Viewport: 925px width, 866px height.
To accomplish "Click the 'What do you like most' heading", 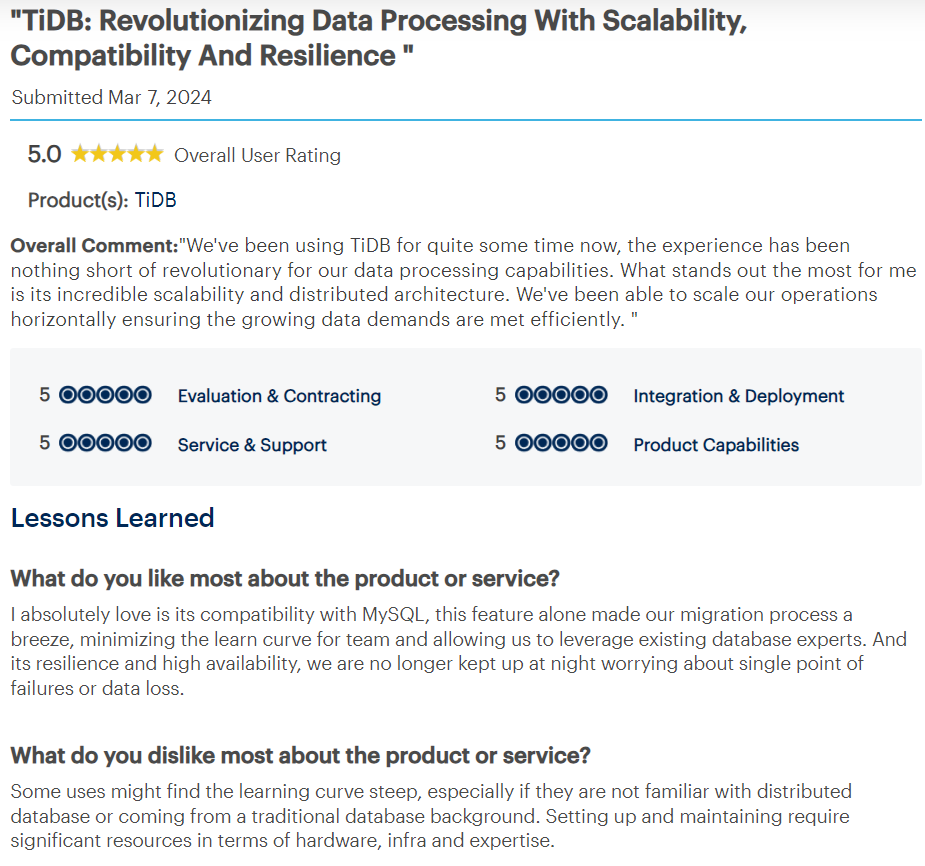I will 284,579.
